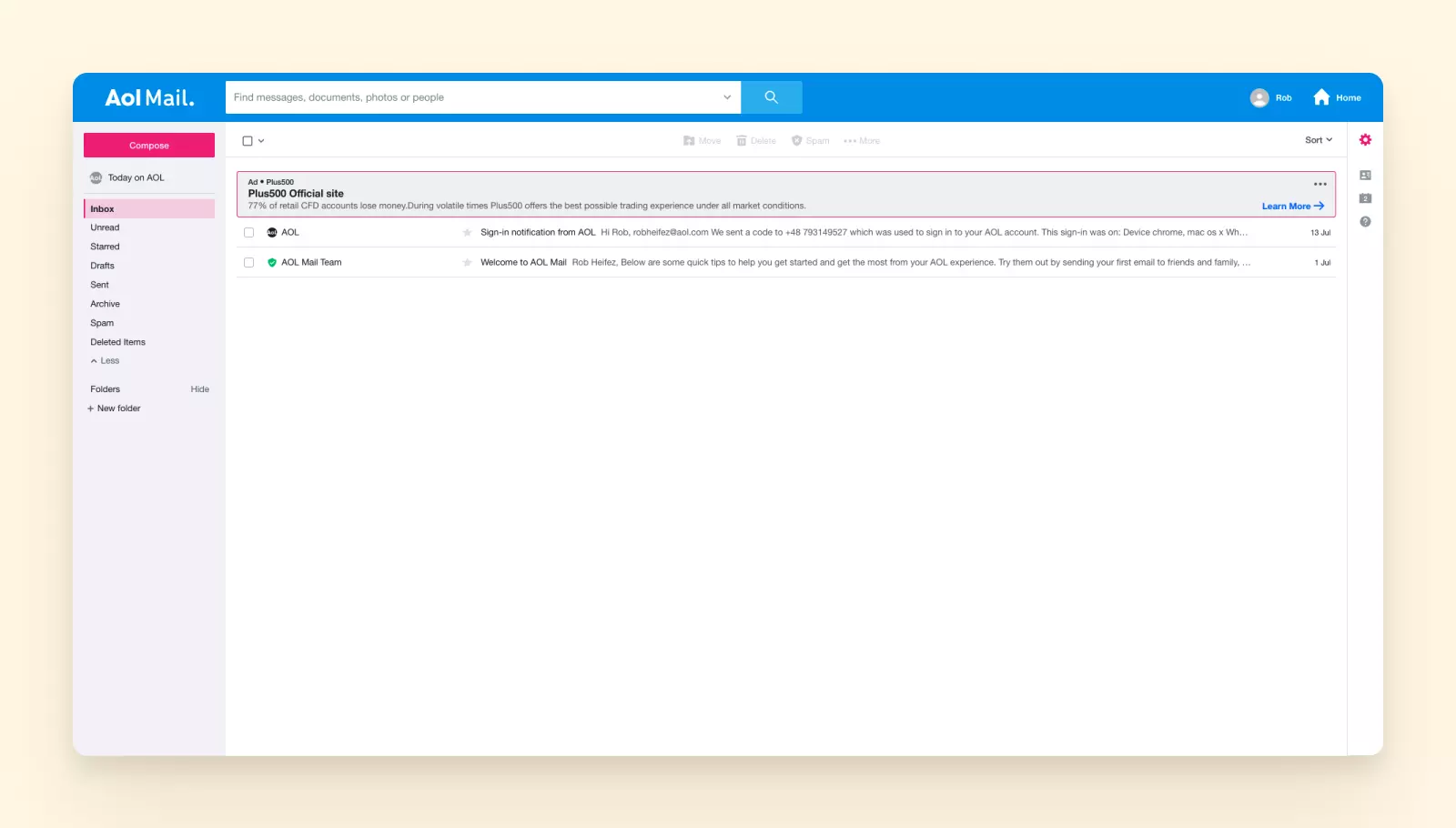Open the Unread view
This screenshot has height=828, width=1456.
105,227
